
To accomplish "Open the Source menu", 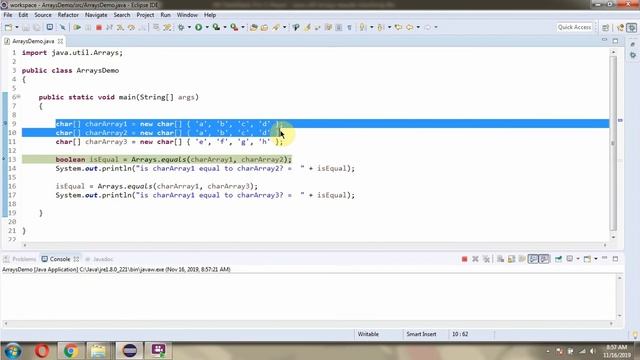I will (43, 15).
